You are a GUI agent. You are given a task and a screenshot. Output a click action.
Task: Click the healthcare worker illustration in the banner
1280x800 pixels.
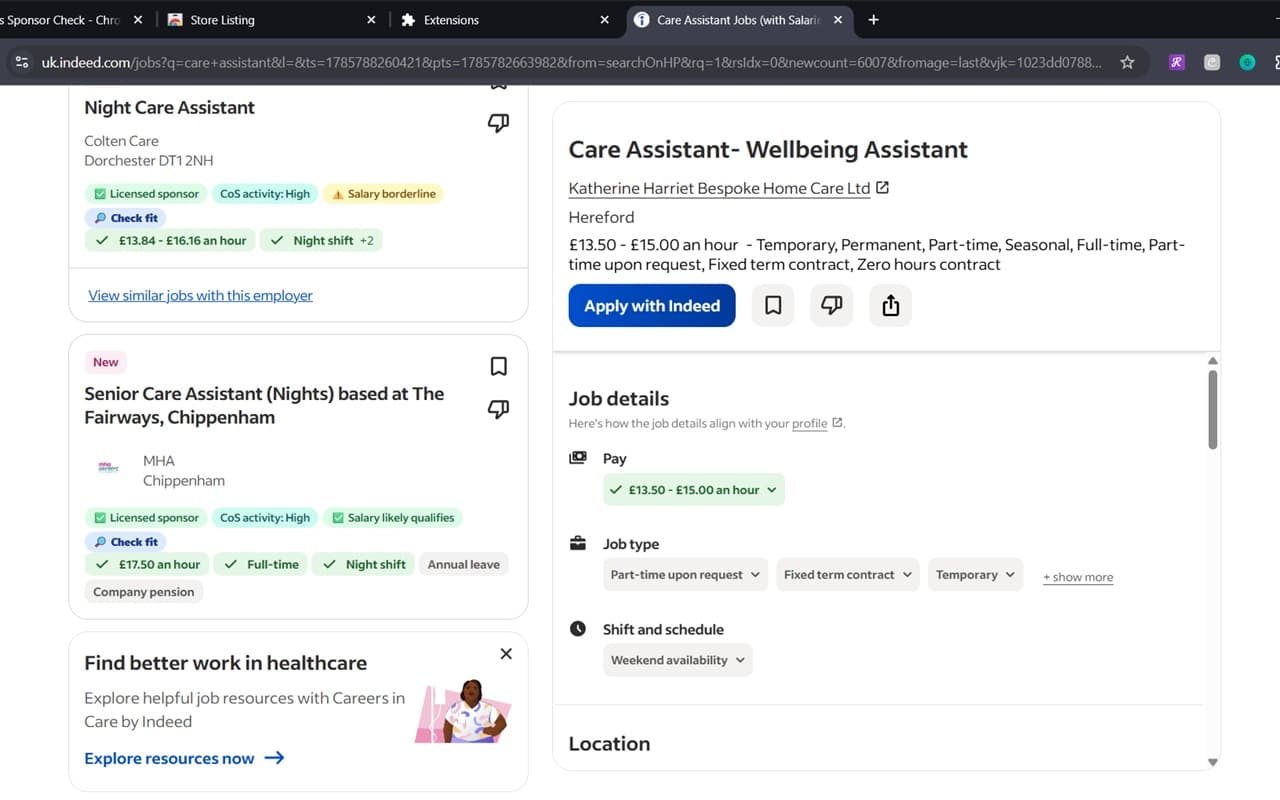(464, 711)
